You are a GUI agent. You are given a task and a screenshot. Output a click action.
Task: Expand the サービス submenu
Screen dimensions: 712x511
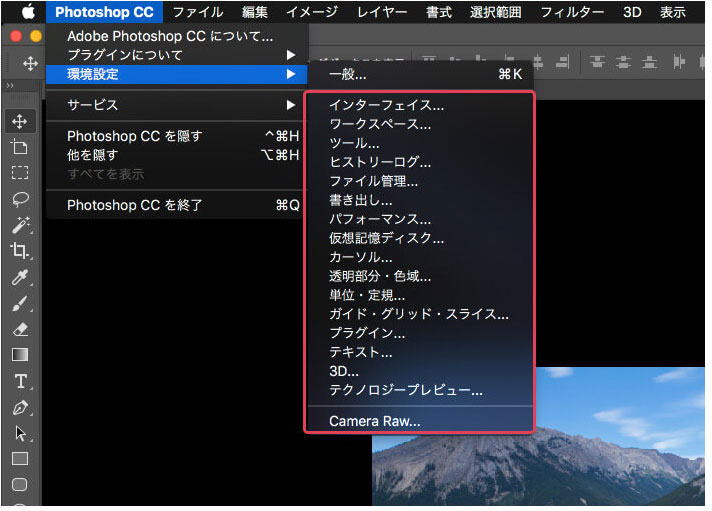pyautogui.click(x=177, y=105)
